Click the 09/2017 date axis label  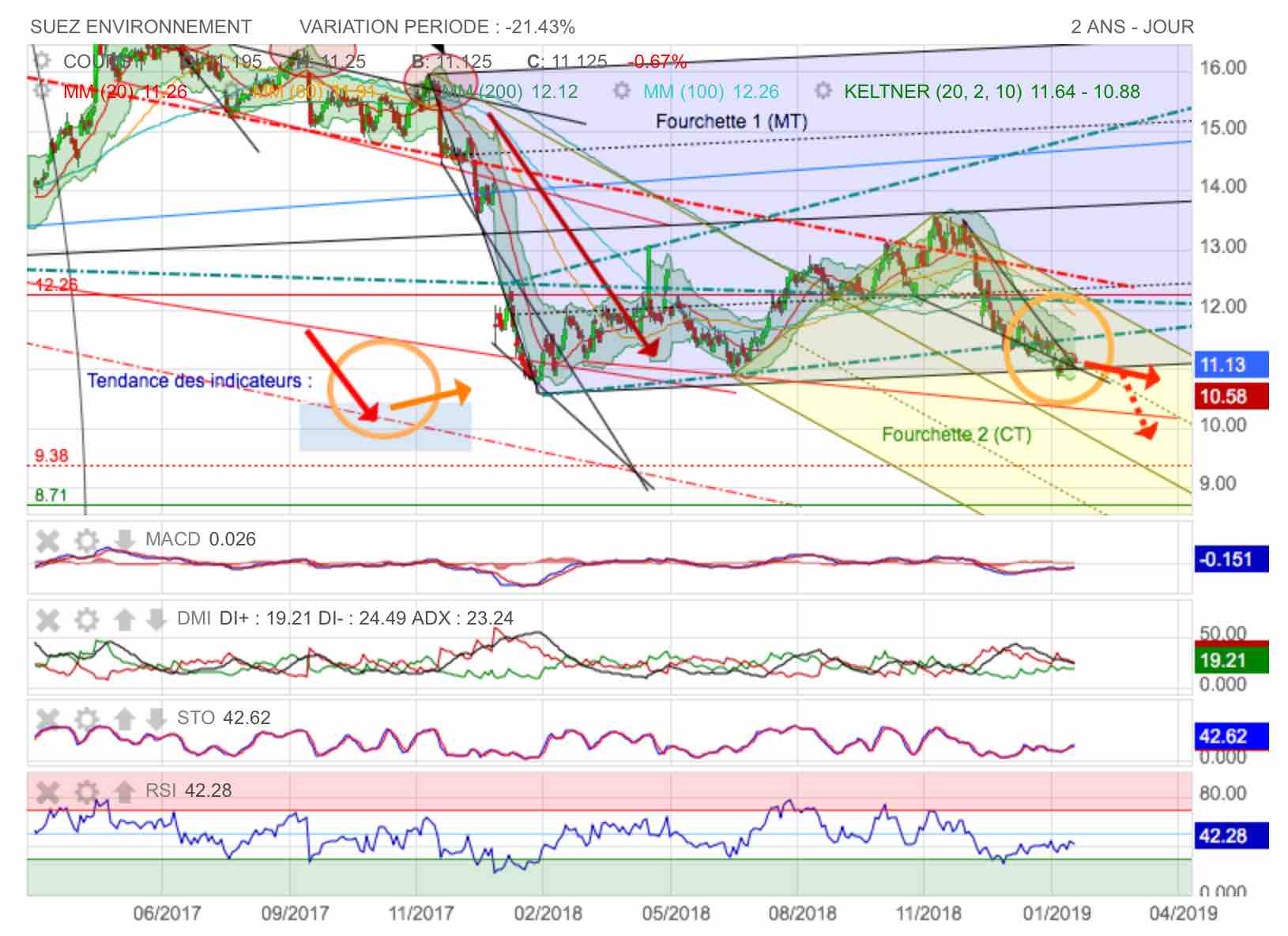[x=295, y=913]
